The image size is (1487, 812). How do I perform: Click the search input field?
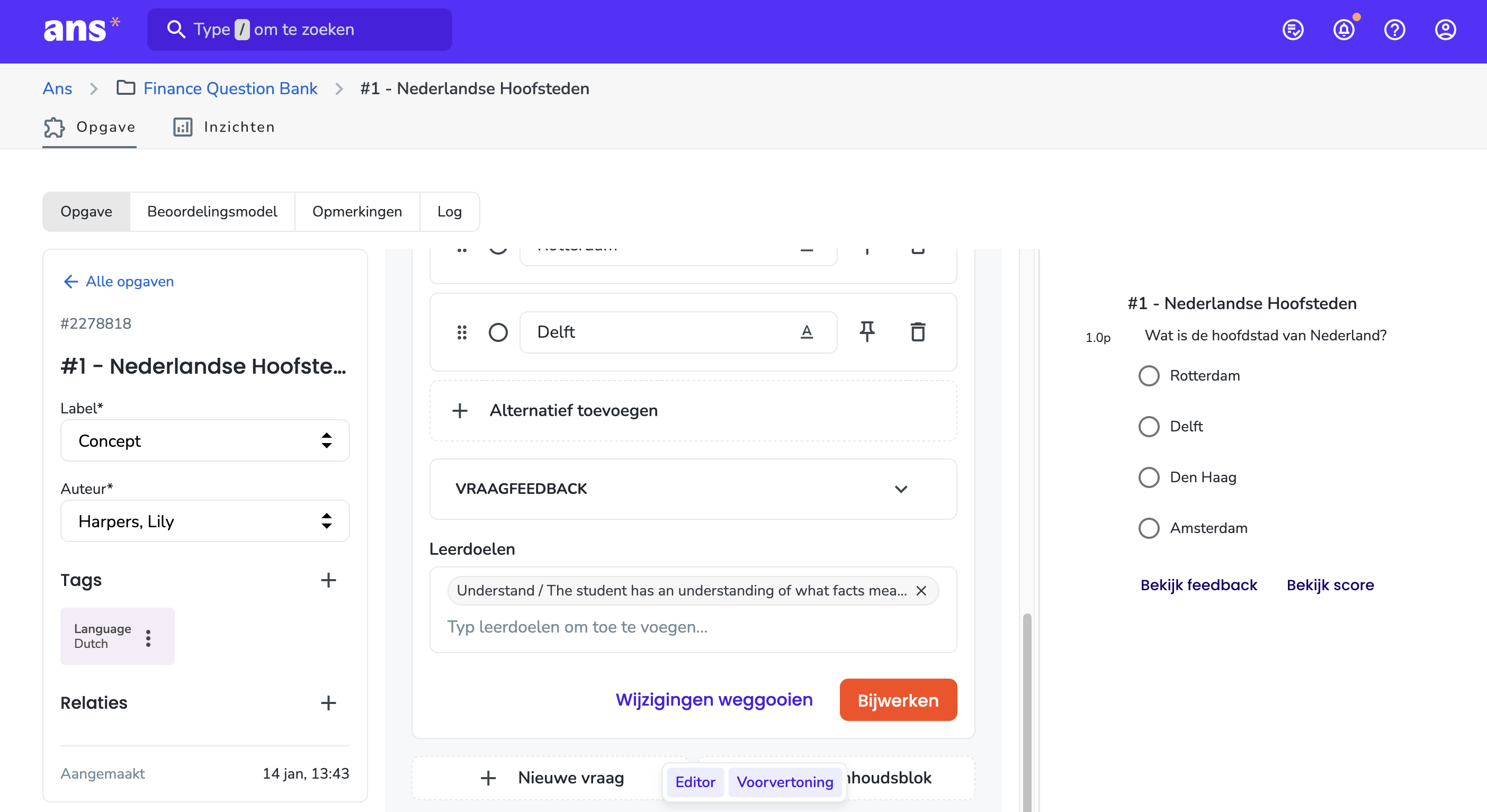coord(300,30)
